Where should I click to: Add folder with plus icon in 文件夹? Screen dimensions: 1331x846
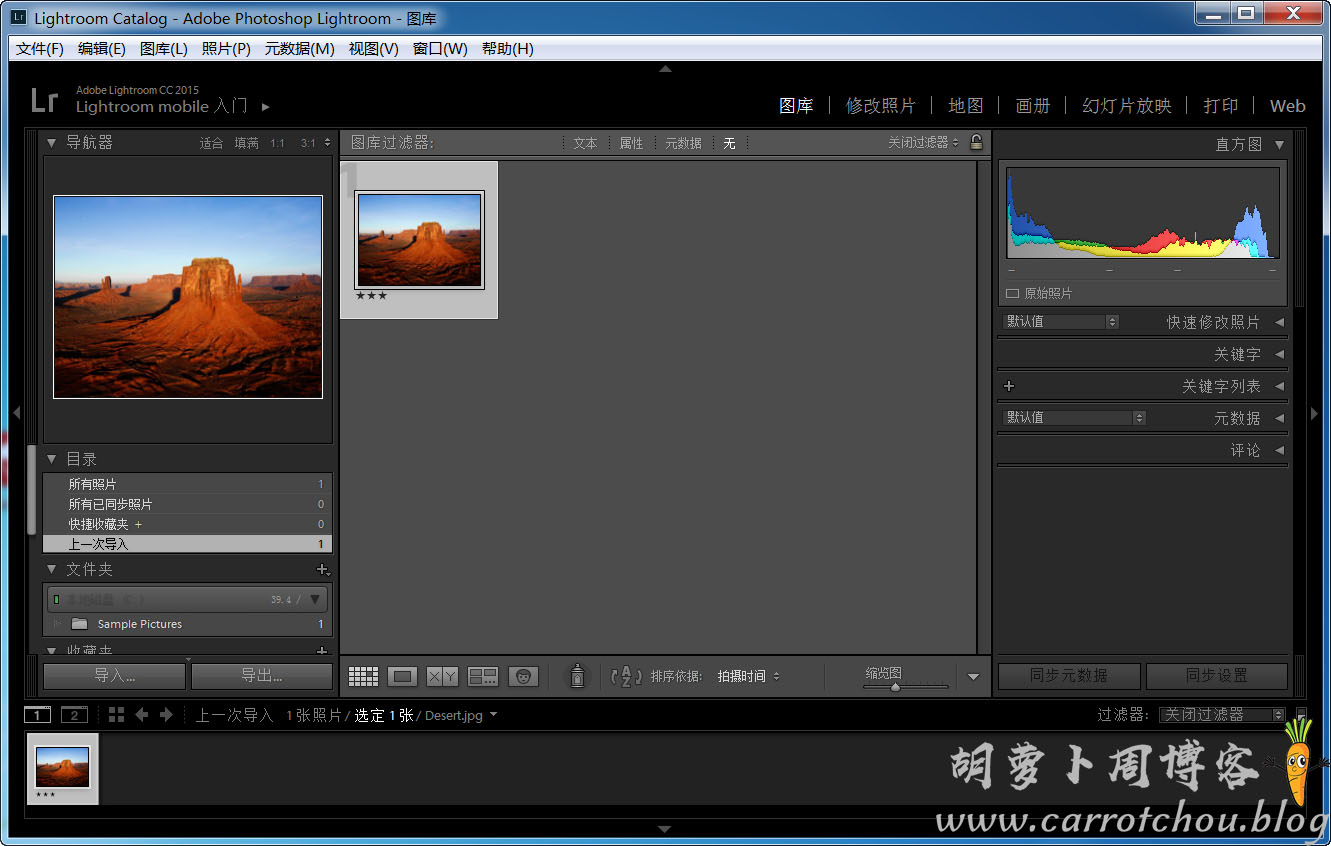(x=322, y=570)
